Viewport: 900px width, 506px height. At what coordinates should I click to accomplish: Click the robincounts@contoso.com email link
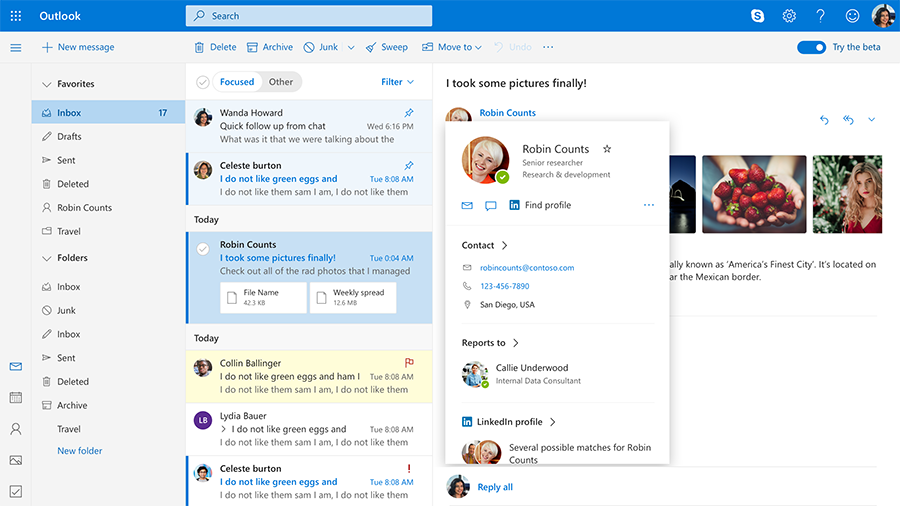click(527, 268)
